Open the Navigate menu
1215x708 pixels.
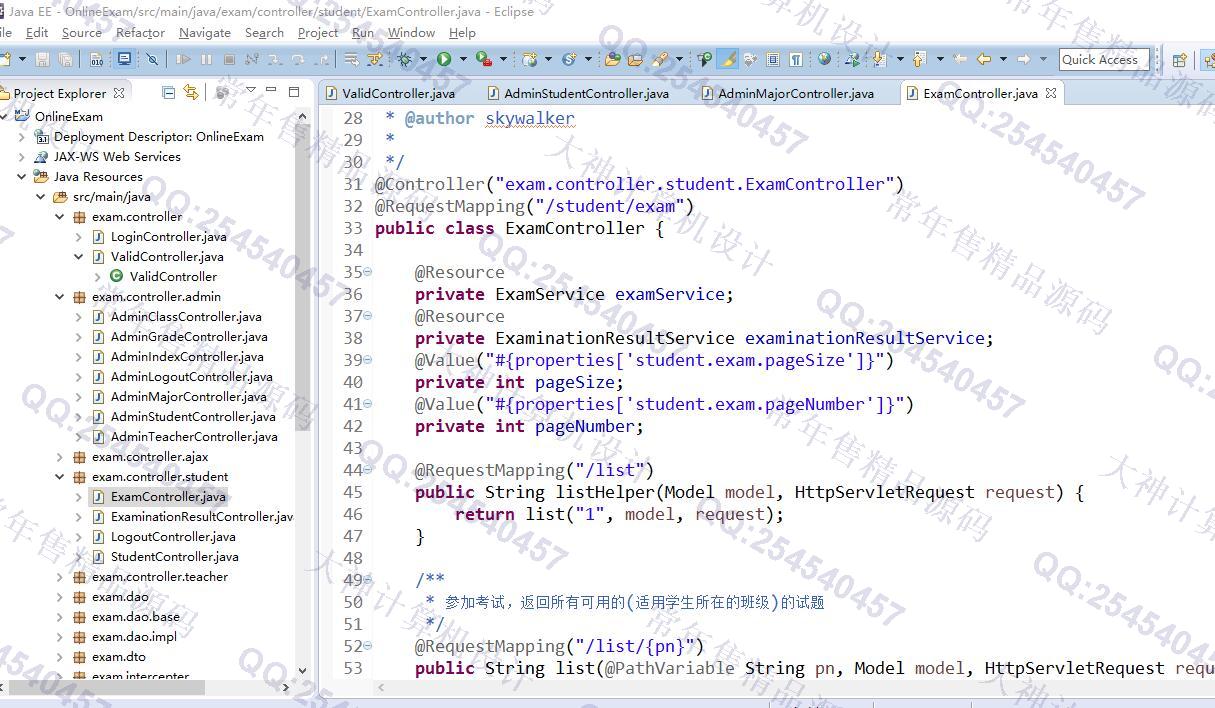point(205,32)
